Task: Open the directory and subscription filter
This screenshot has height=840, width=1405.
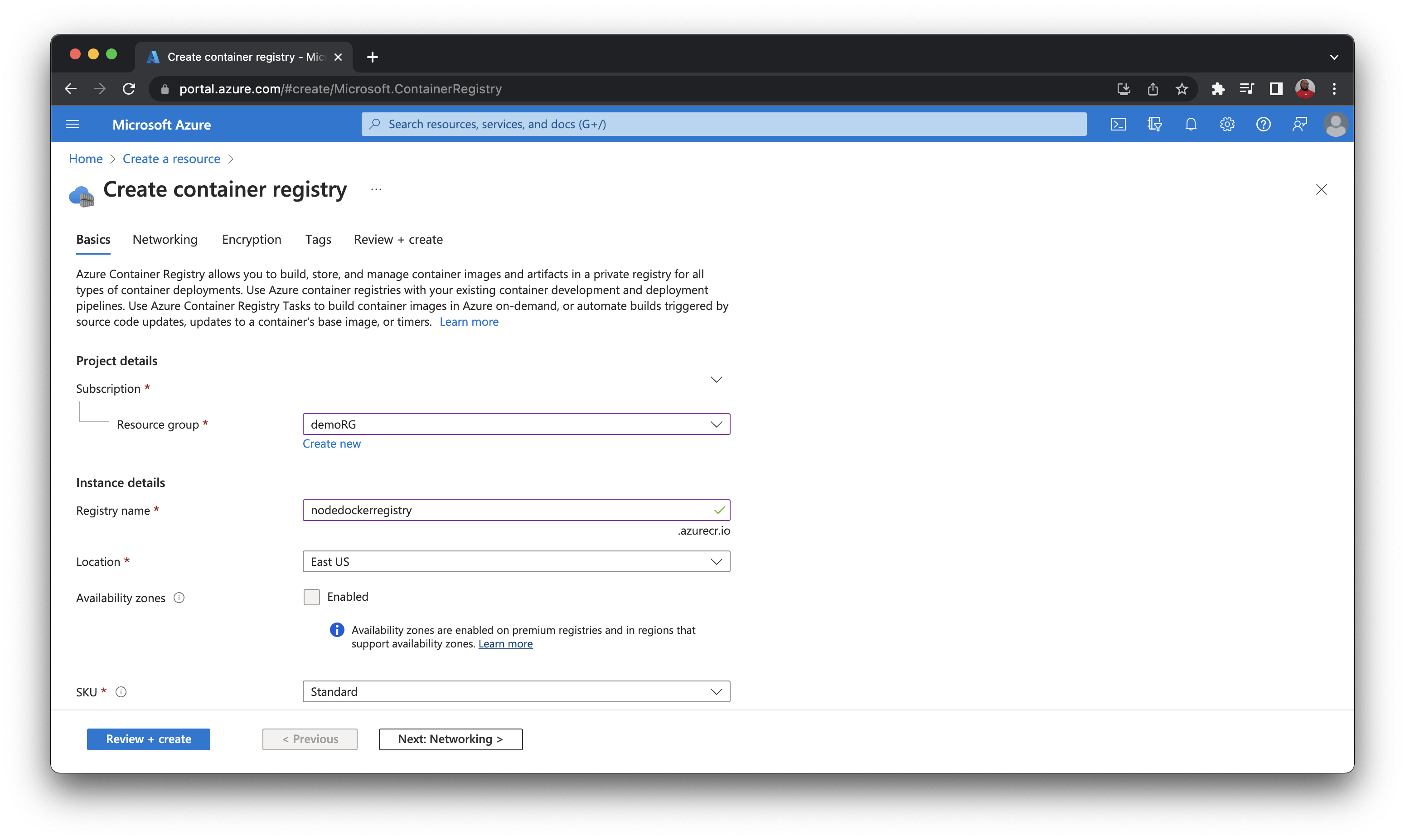Action: [x=1155, y=124]
